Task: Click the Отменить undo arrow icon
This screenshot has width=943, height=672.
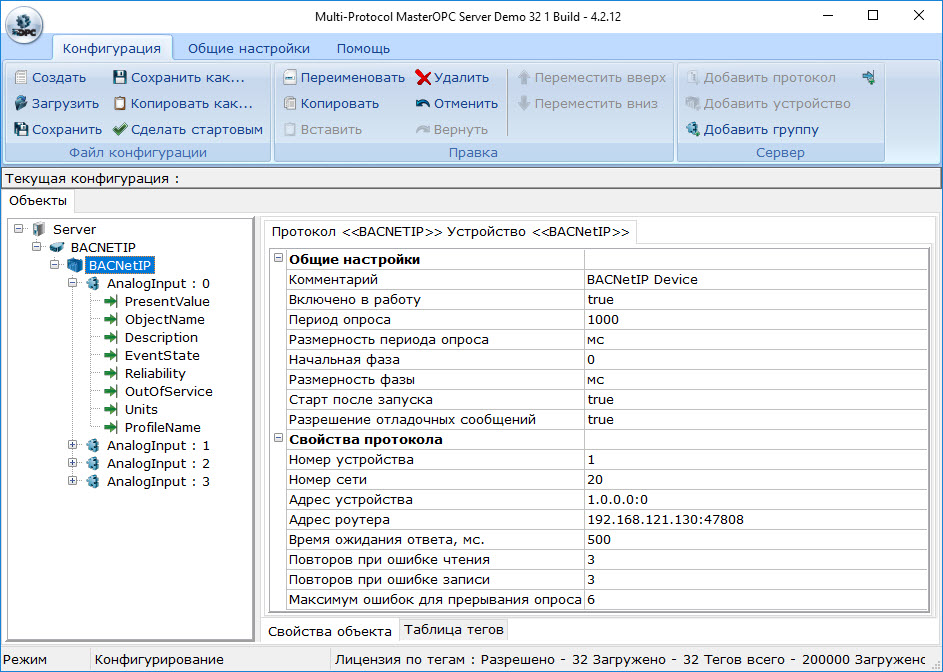Action: [x=423, y=103]
